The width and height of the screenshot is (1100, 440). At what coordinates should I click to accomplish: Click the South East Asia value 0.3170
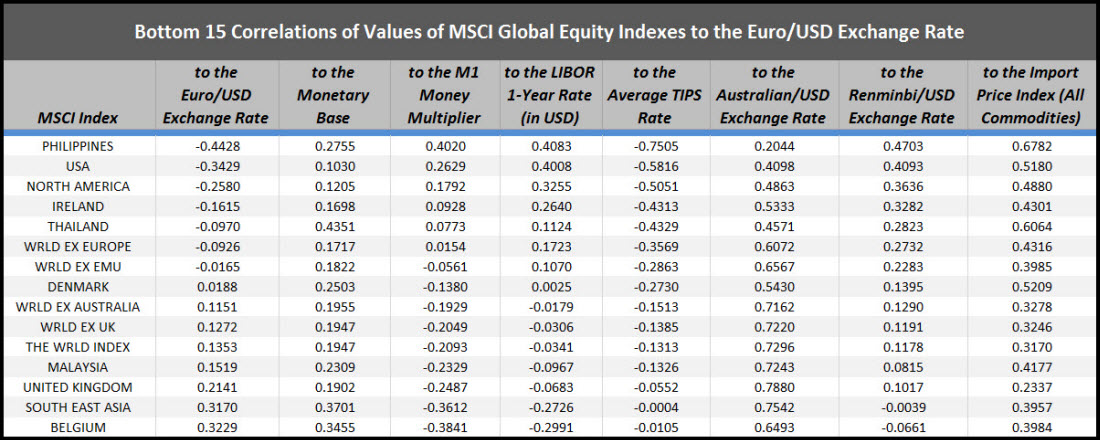pyautogui.click(x=216, y=407)
